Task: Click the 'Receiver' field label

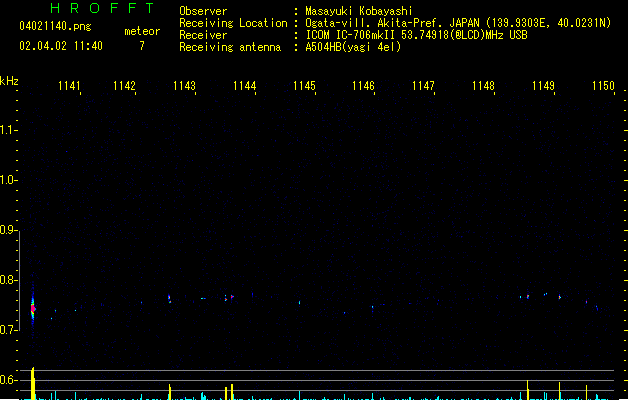Action: coord(203,35)
